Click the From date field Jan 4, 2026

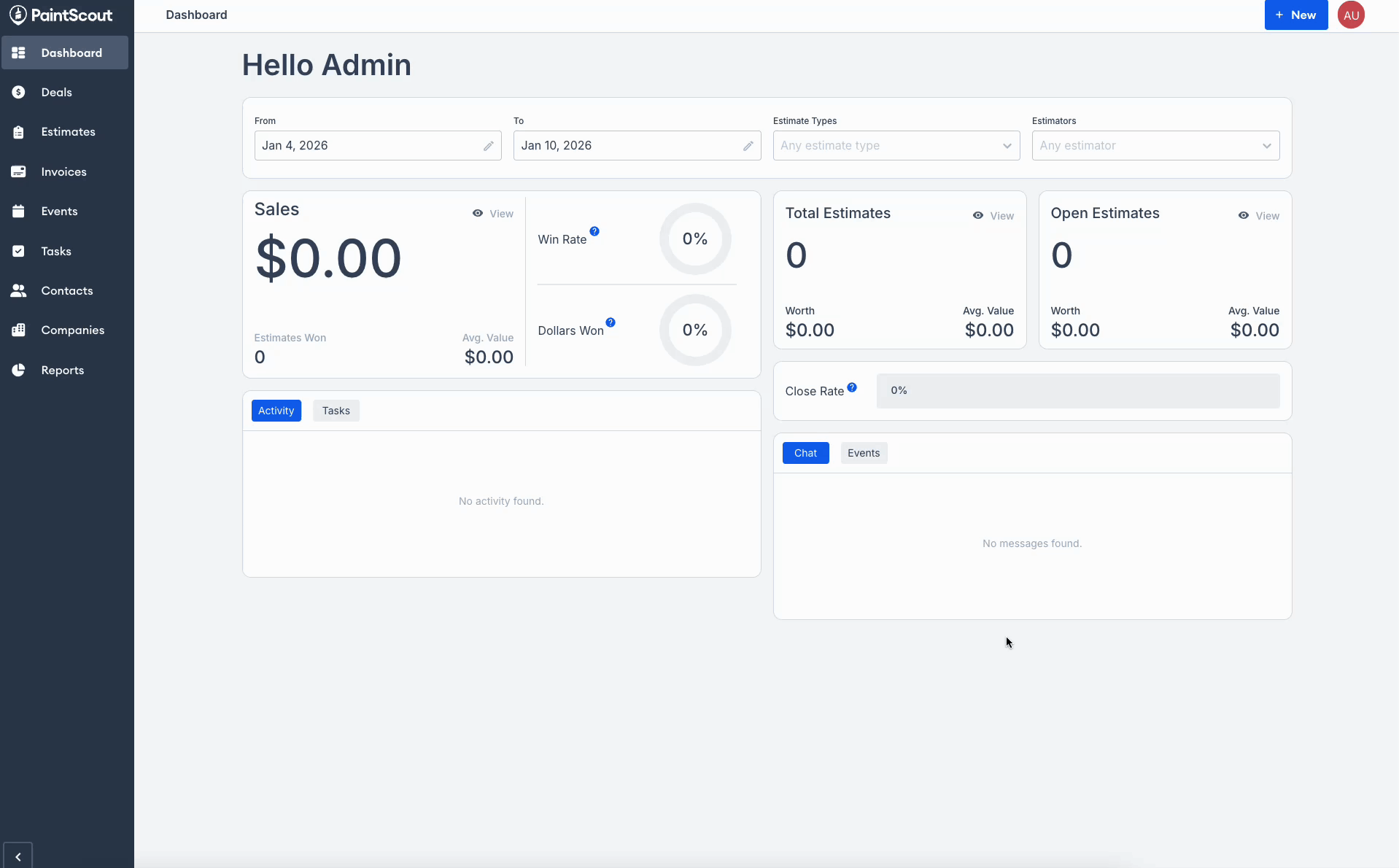tap(378, 146)
